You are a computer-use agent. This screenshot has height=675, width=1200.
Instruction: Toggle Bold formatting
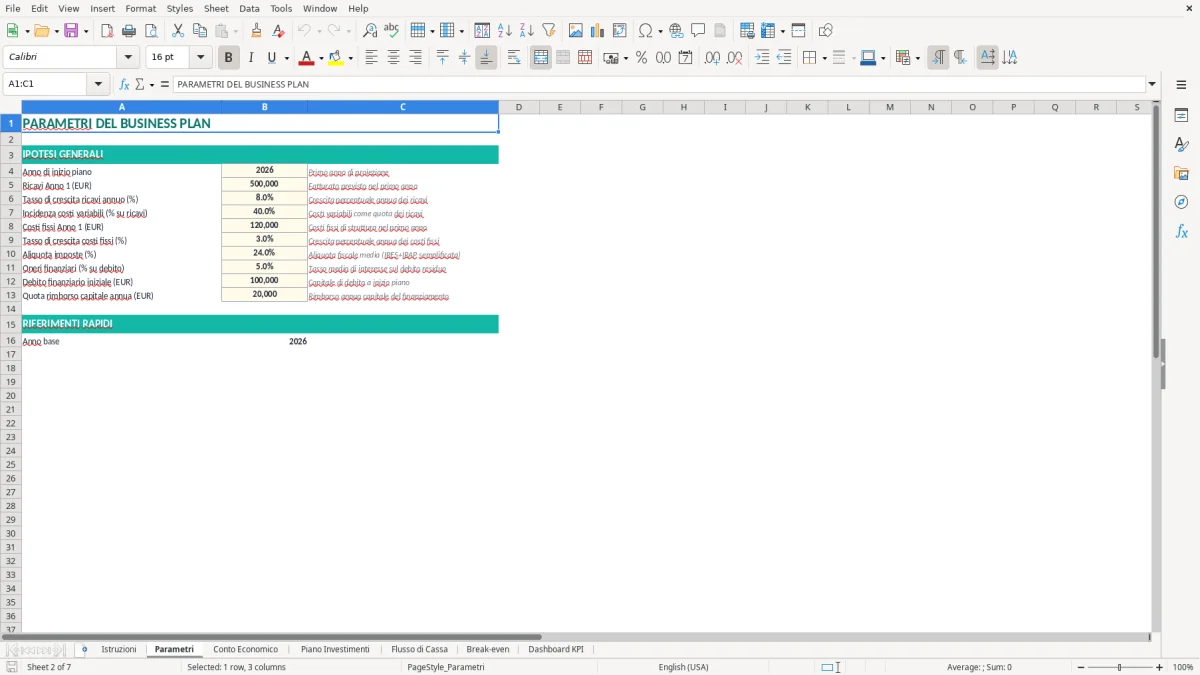(229, 58)
